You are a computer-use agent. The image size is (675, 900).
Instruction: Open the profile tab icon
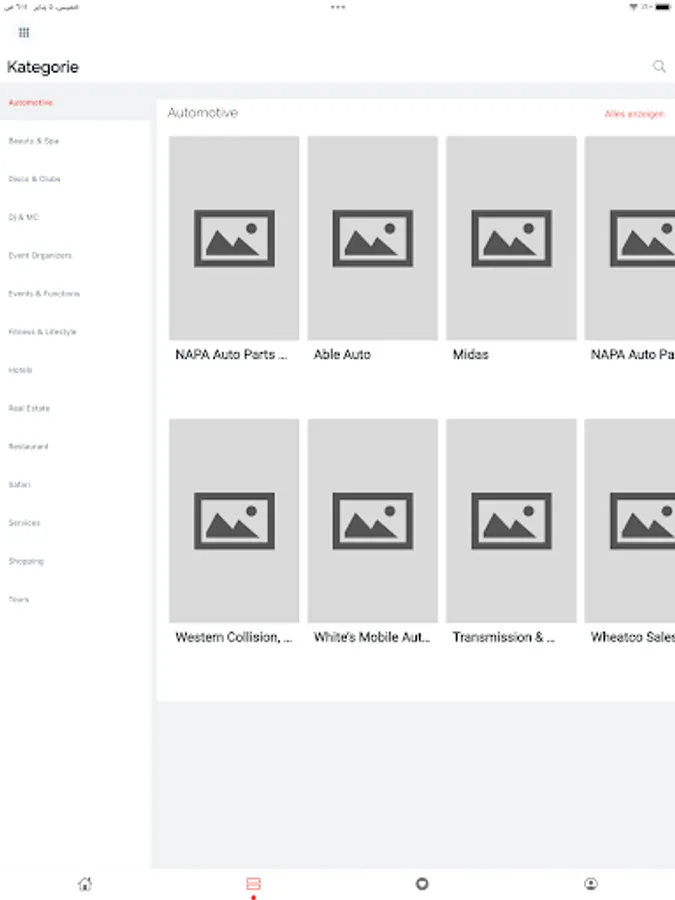[x=591, y=883]
